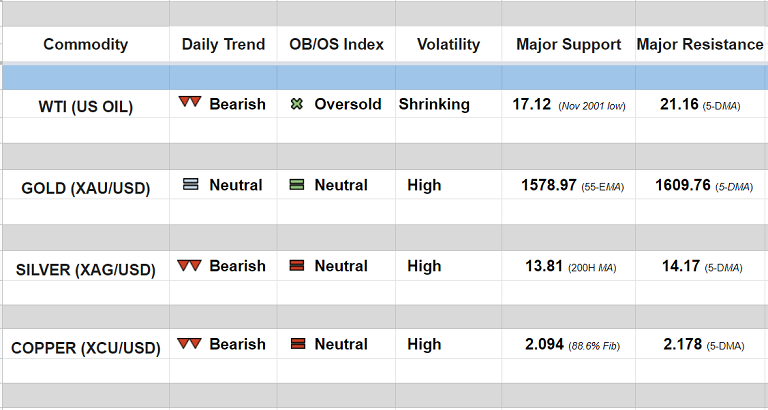Click Copper's red neutral index icon
This screenshot has width=768, height=410.
(x=296, y=344)
